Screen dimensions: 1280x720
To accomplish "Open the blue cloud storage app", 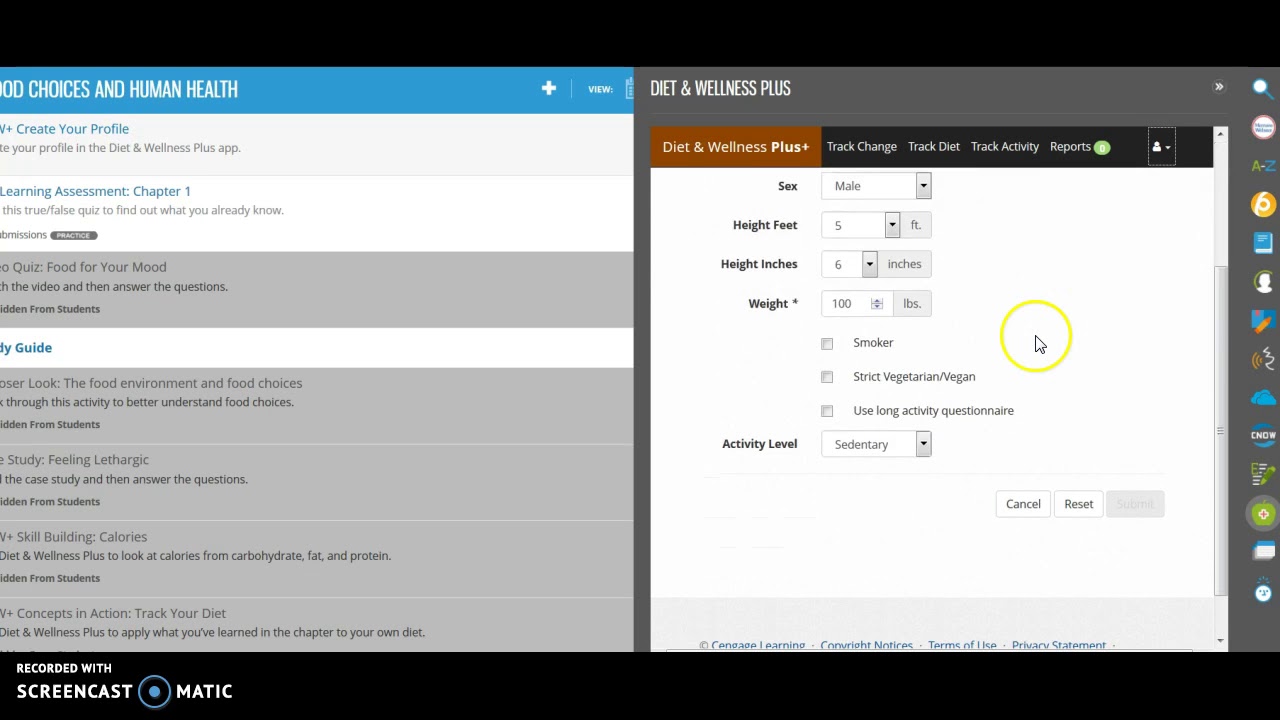I will [x=1263, y=398].
